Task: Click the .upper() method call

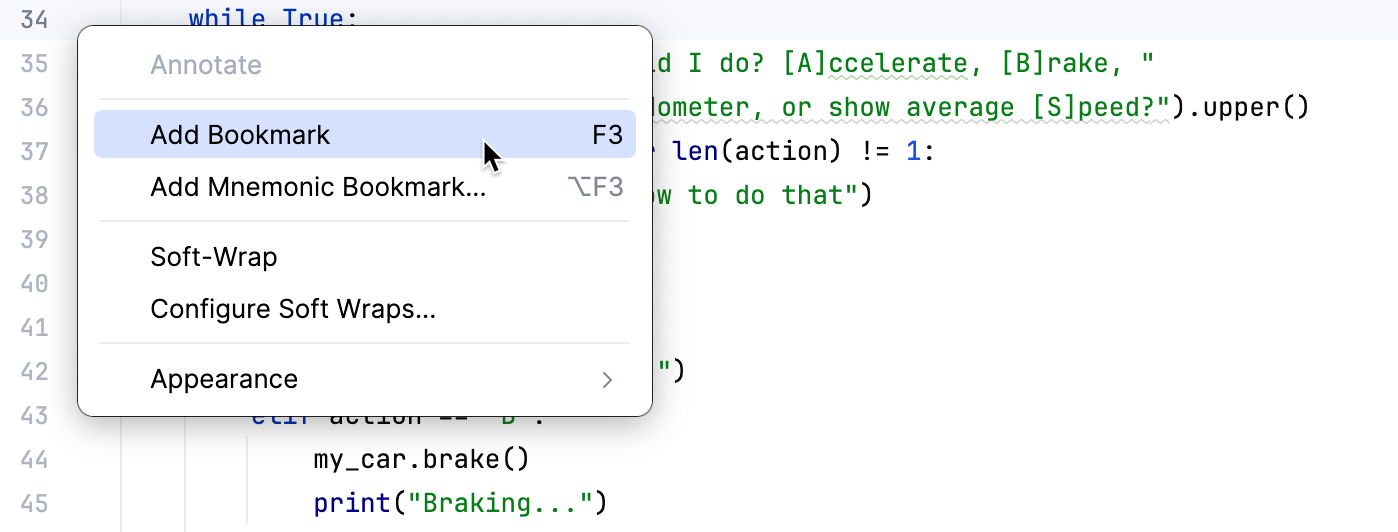Action: [1245, 107]
